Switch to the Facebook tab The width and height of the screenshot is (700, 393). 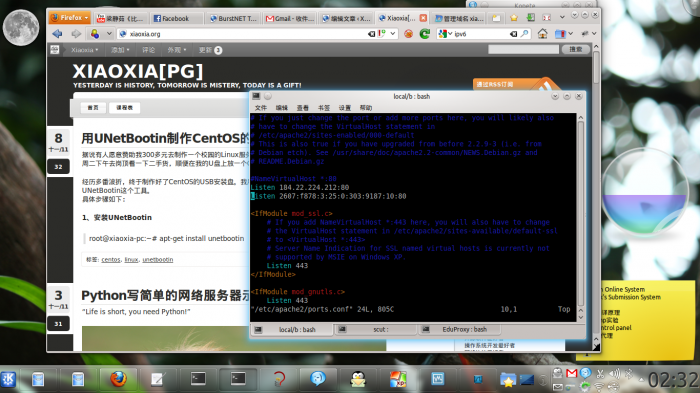click(x=176, y=18)
